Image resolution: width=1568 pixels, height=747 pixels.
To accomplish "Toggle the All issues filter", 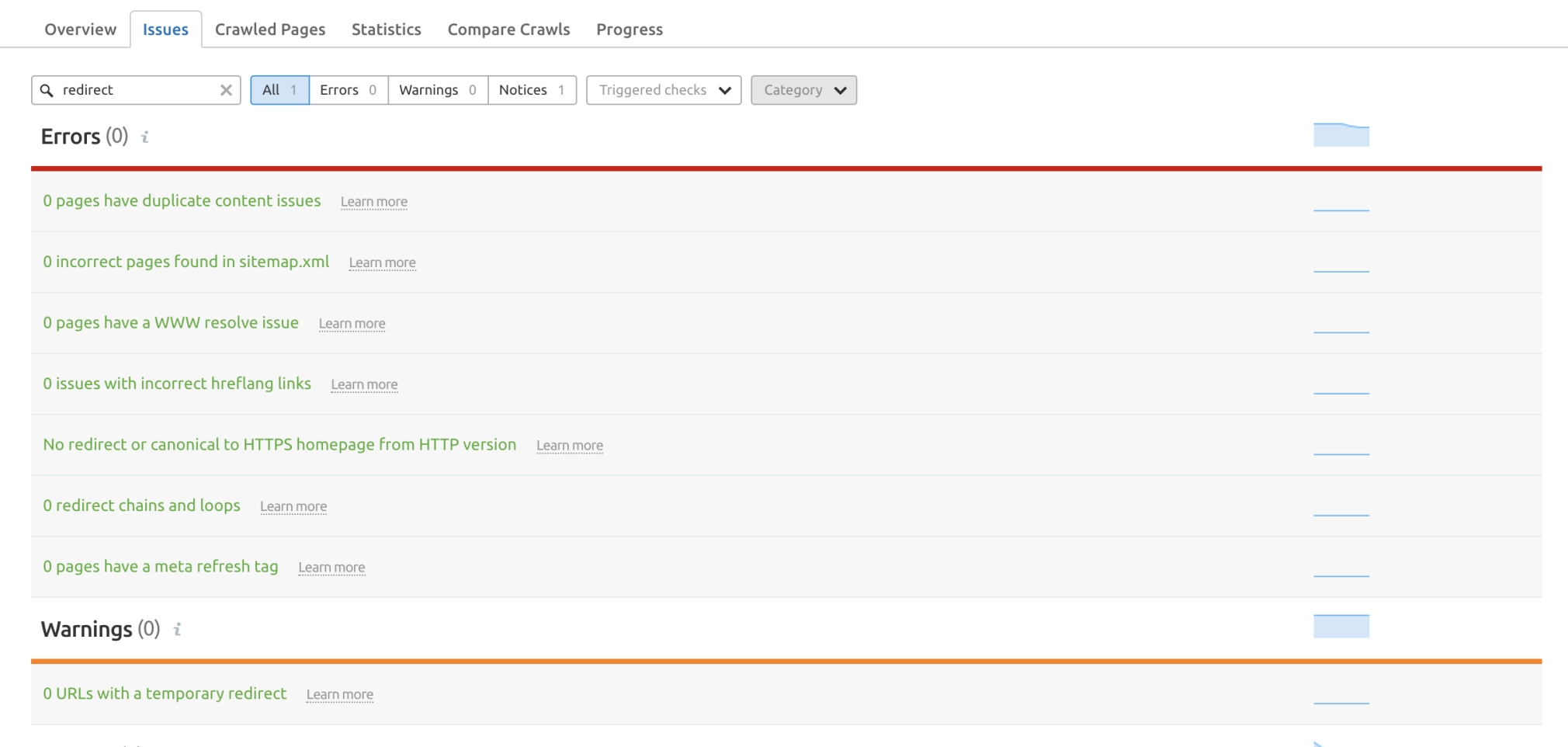I will 279,90.
